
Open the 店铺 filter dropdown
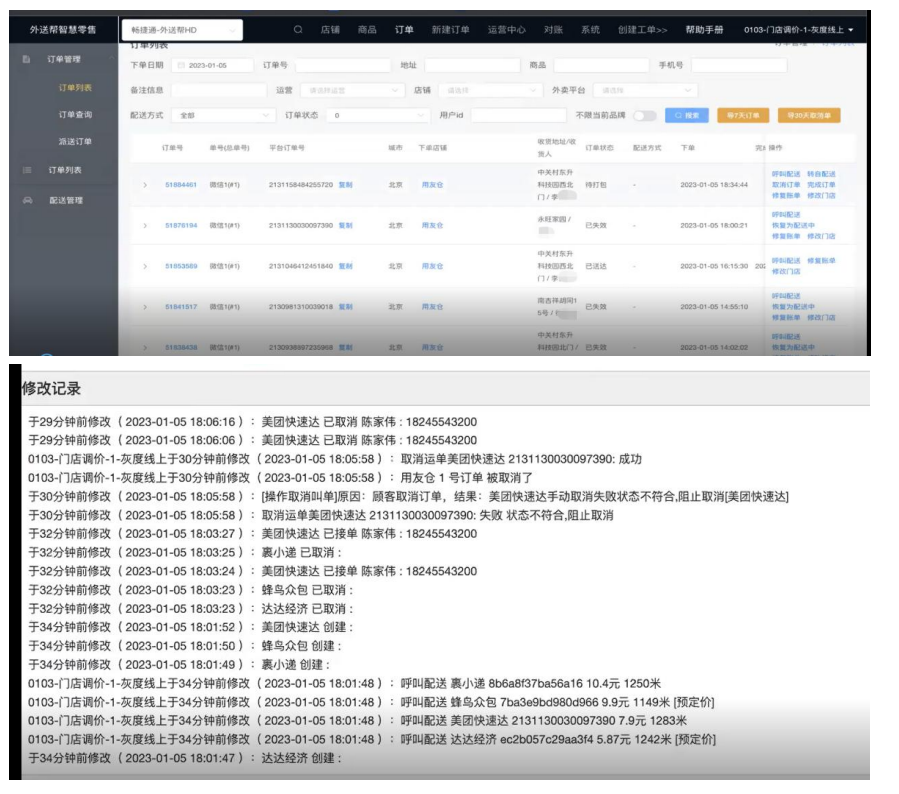(489, 90)
